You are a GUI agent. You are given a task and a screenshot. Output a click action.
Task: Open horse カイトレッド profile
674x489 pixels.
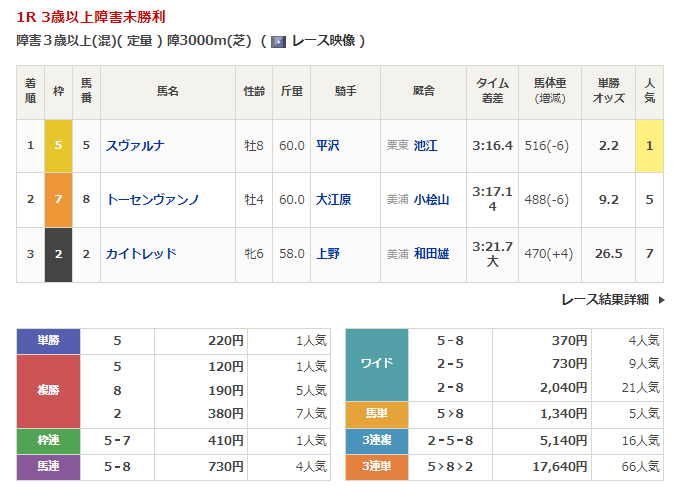tap(141, 254)
